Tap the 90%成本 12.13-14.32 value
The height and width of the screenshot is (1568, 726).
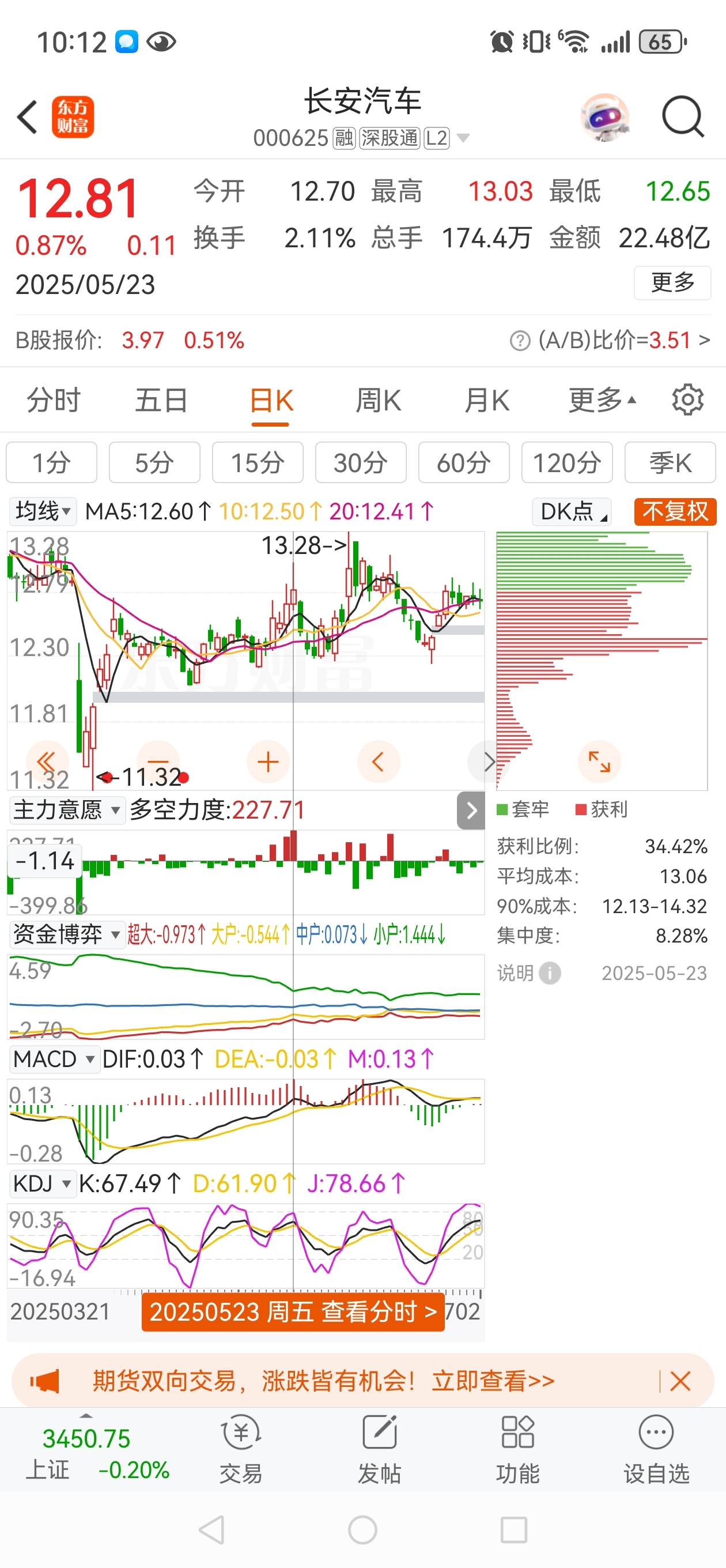655,906
